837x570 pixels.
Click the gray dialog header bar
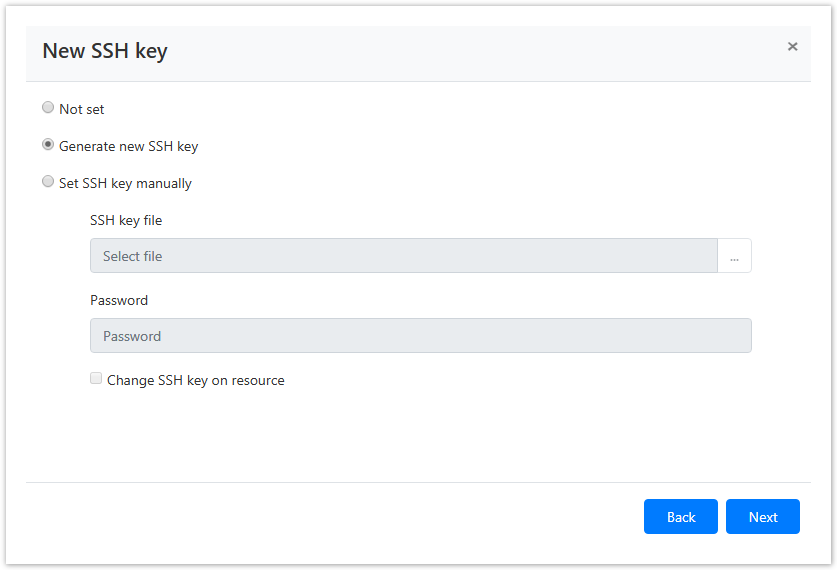pos(450,52)
